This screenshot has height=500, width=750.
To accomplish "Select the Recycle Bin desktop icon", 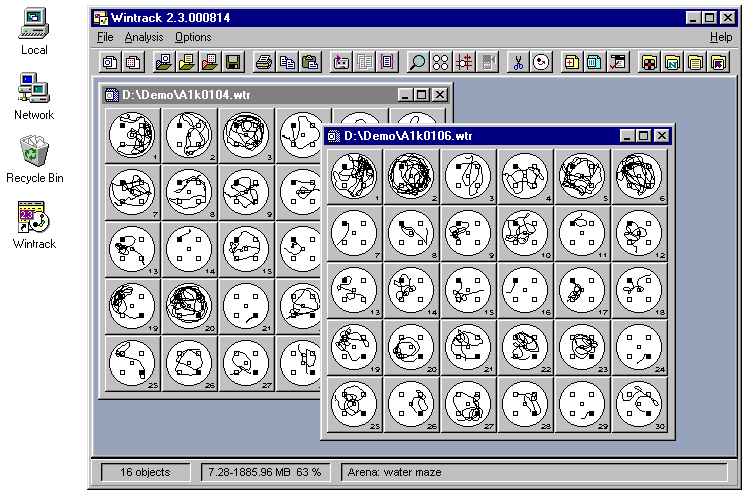I will 34,159.
